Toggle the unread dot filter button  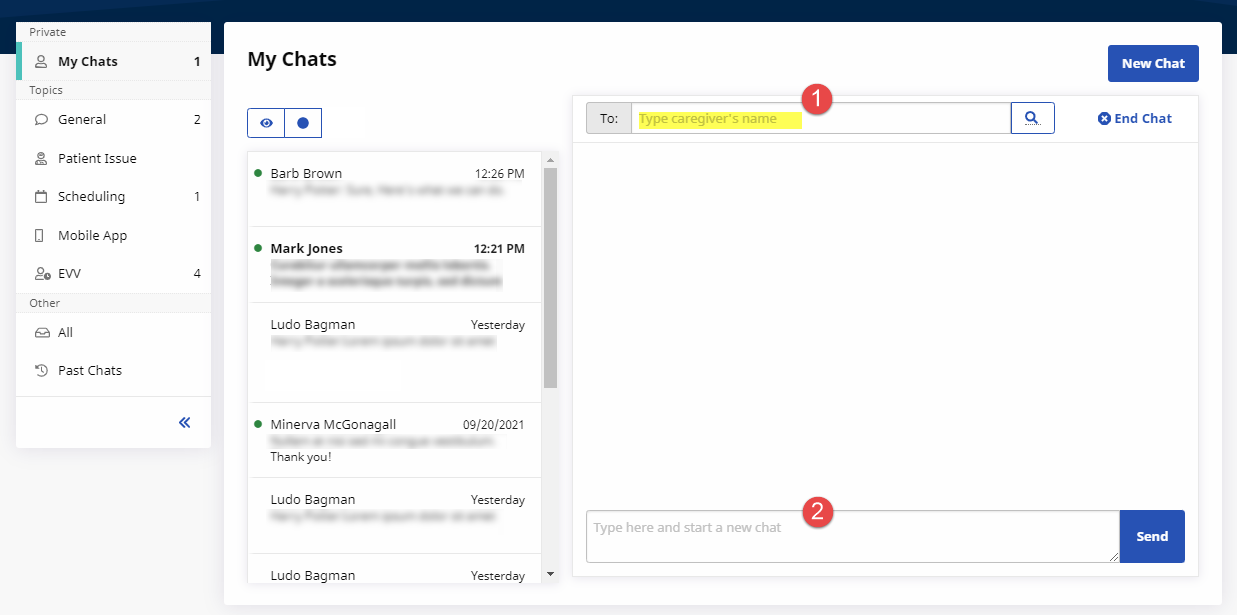pyautogui.click(x=303, y=123)
